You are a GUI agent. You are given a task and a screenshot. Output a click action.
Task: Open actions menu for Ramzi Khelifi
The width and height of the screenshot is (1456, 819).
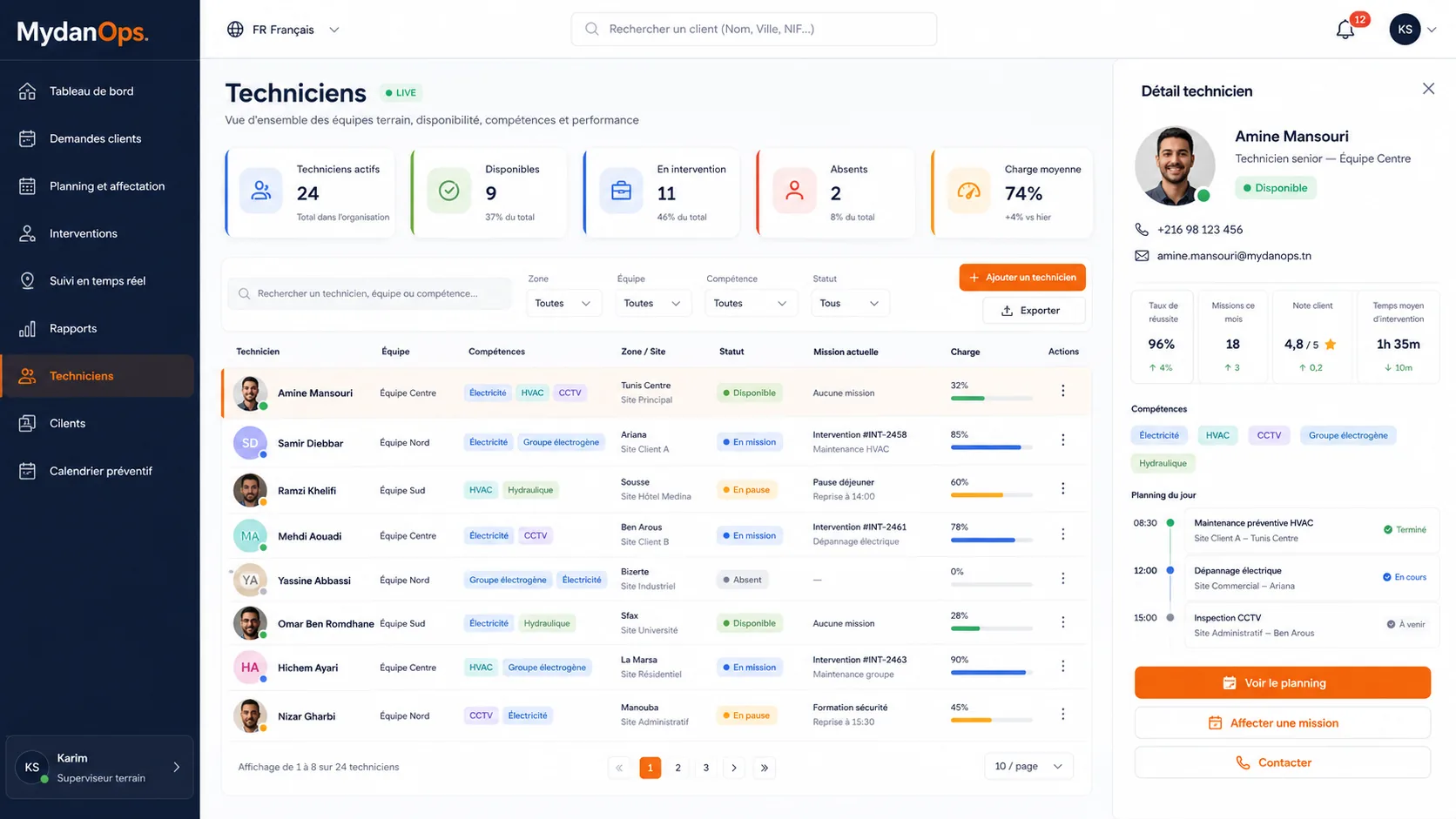[1062, 488]
